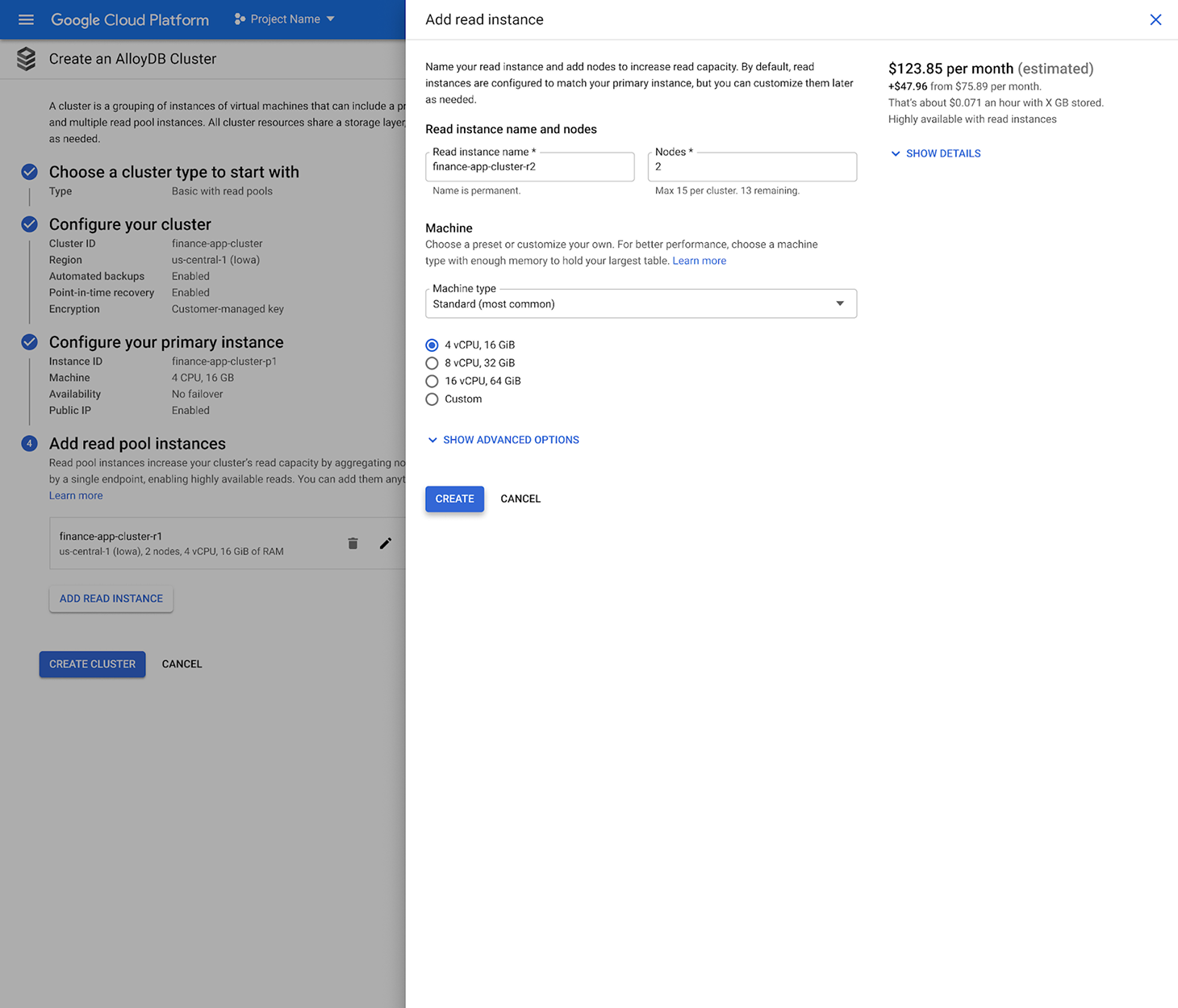Open the Configure your cluster step

tap(130, 224)
